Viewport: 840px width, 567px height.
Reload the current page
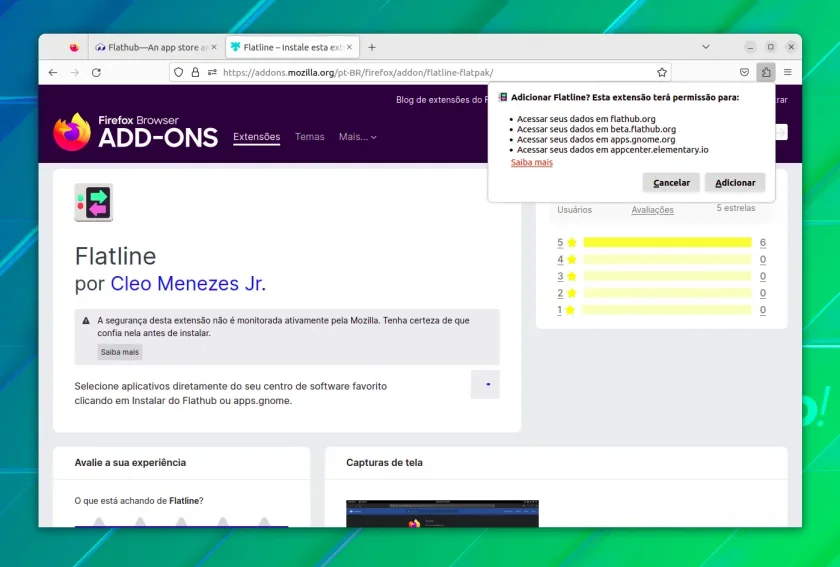[96, 72]
